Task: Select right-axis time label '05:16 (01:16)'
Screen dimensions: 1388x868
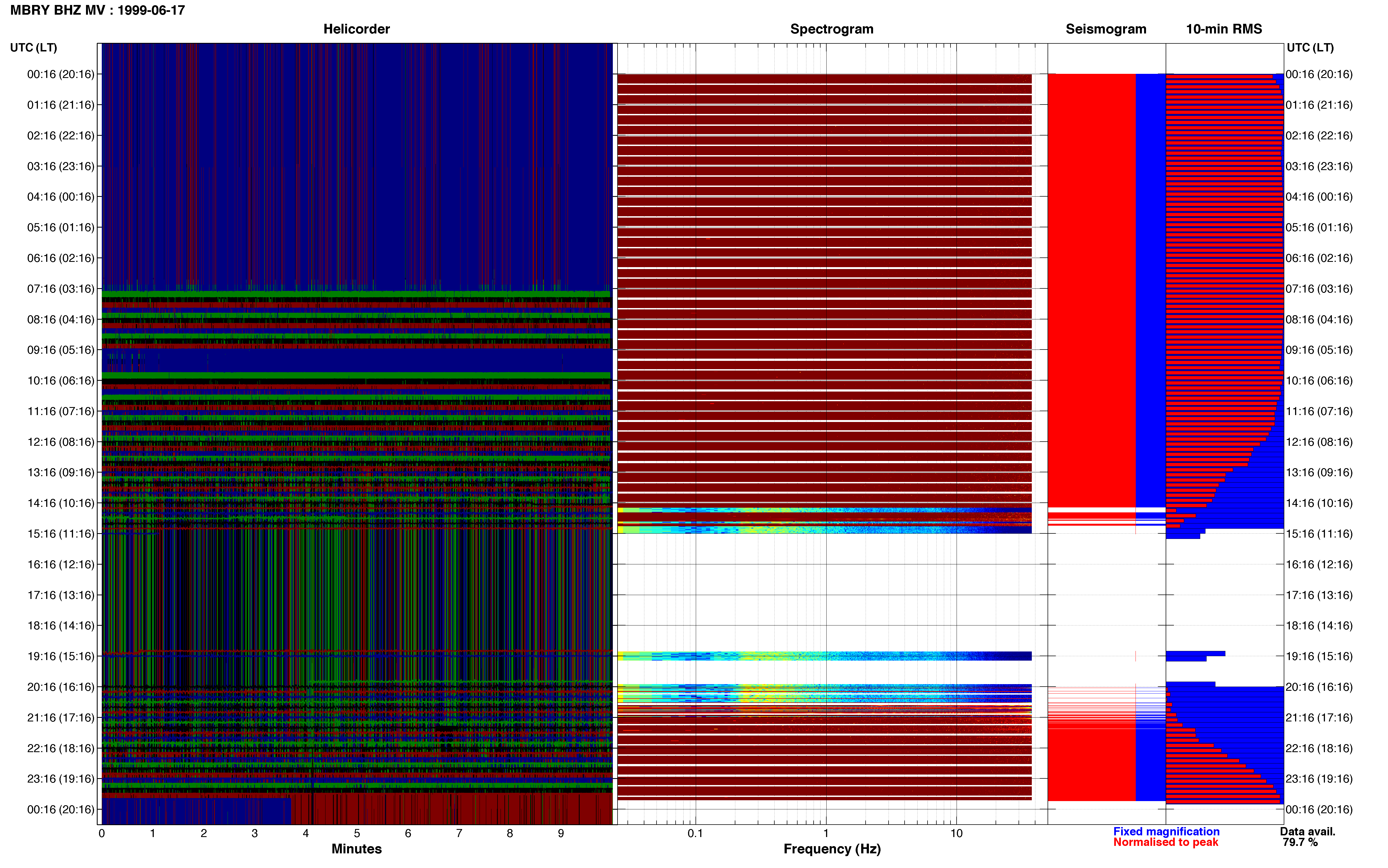Action: pos(1319,227)
